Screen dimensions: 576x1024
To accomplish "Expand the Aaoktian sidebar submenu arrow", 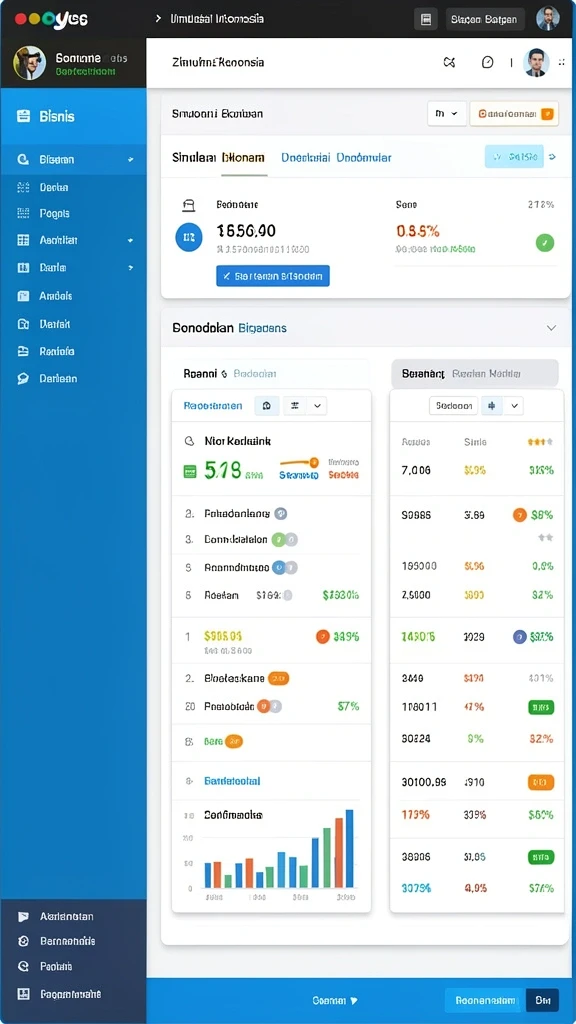I will pos(131,241).
